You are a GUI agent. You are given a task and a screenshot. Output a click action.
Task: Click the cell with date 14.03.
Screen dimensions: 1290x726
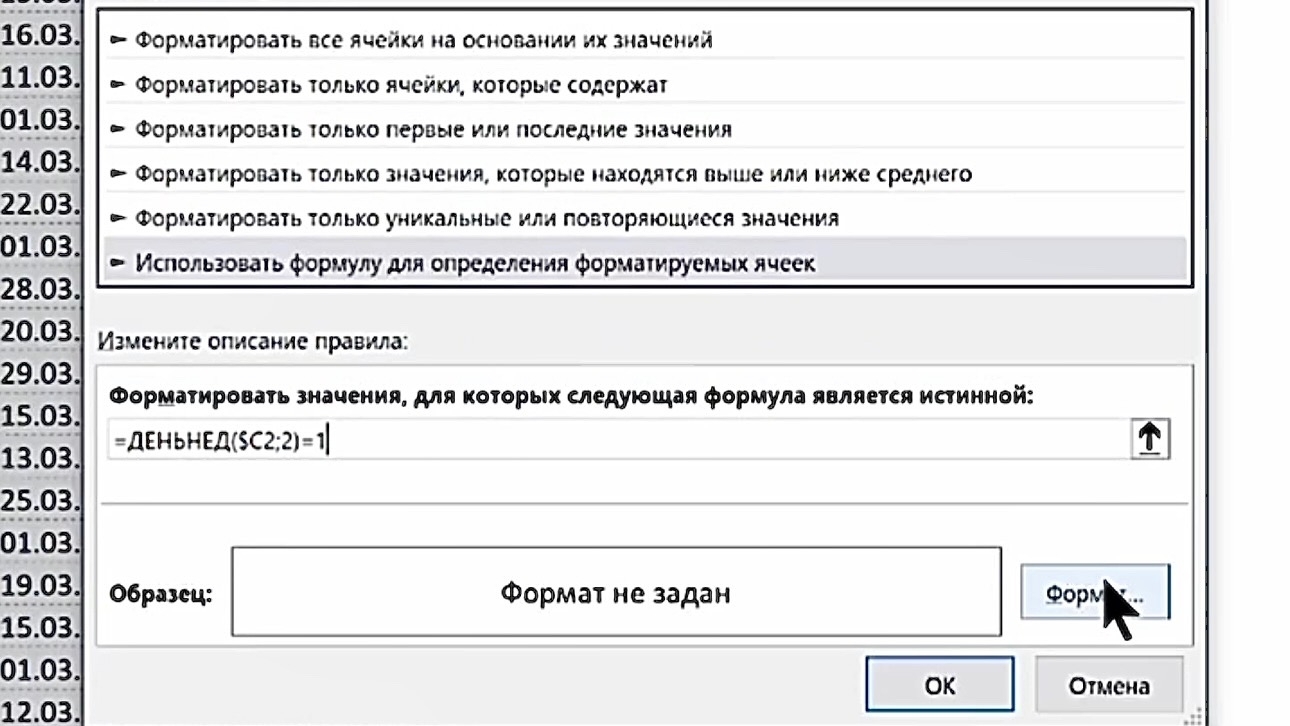click(40, 161)
